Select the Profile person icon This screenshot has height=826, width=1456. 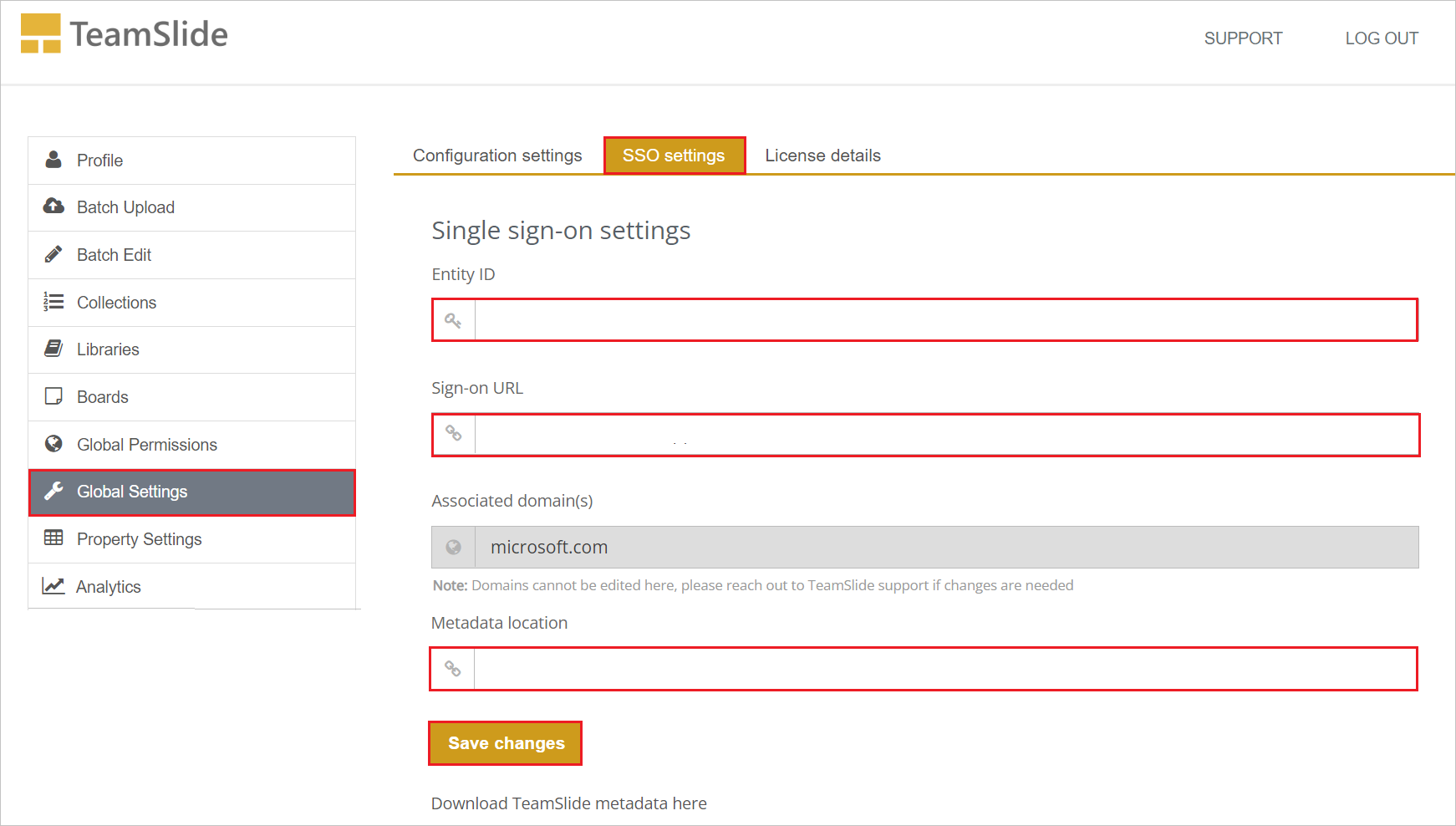[53, 160]
